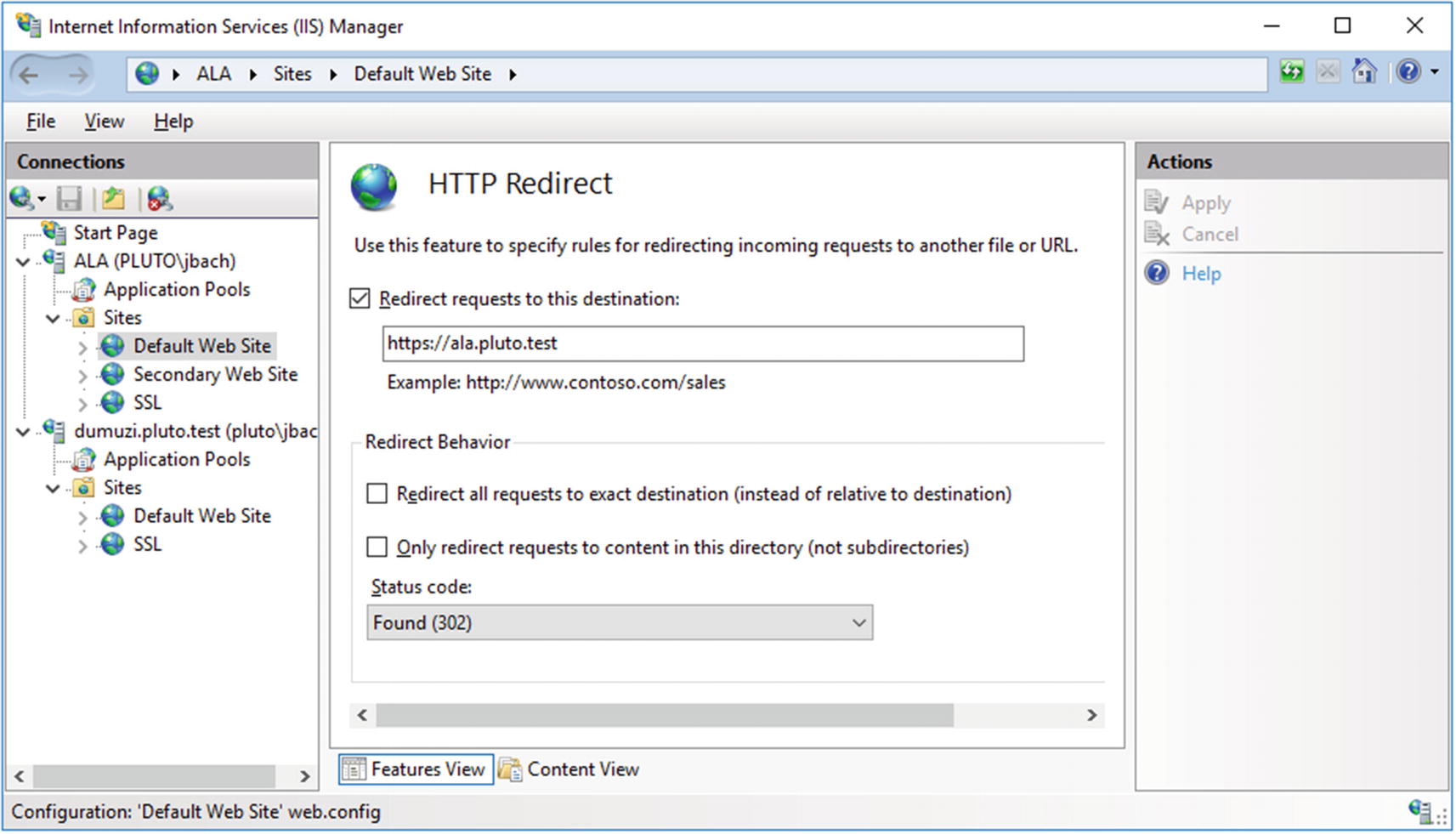Collapse Sites under dumuzi.pluto.test

(53, 489)
